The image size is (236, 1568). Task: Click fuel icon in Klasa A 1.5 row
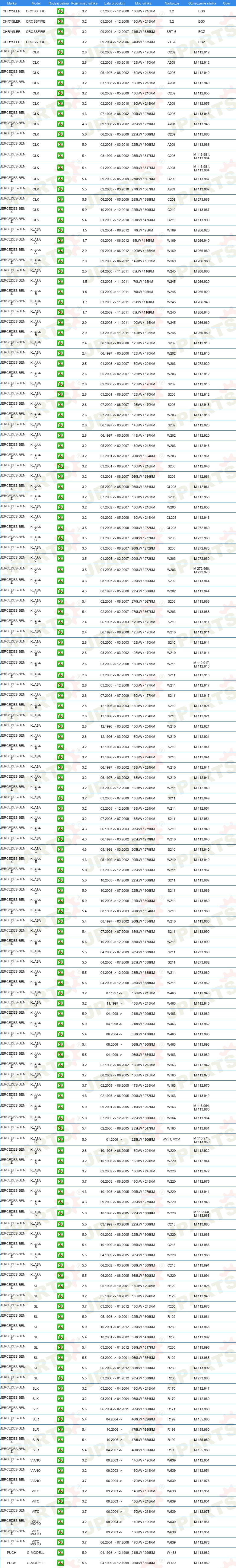[60, 230]
